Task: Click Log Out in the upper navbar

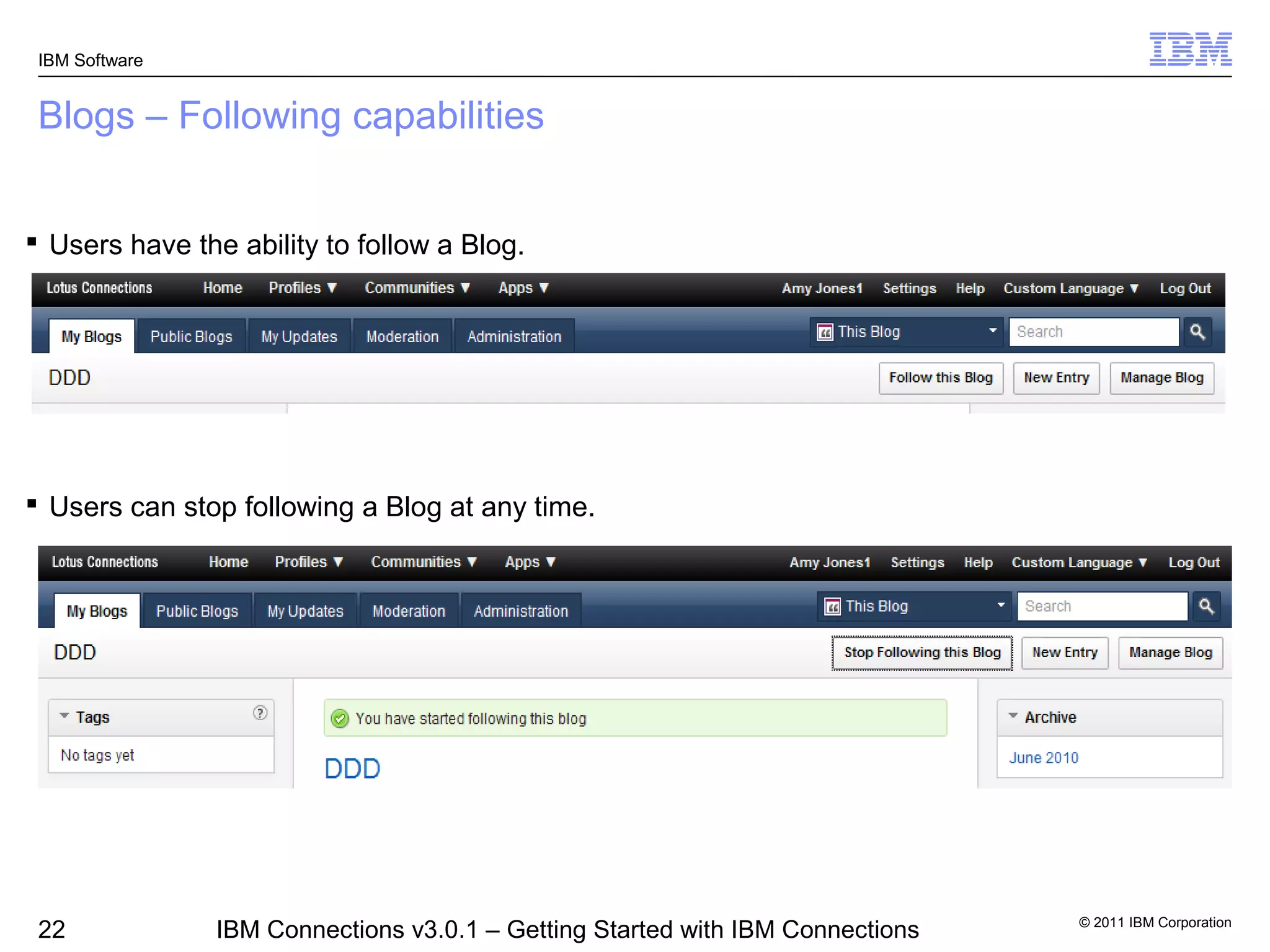Action: tap(1185, 289)
